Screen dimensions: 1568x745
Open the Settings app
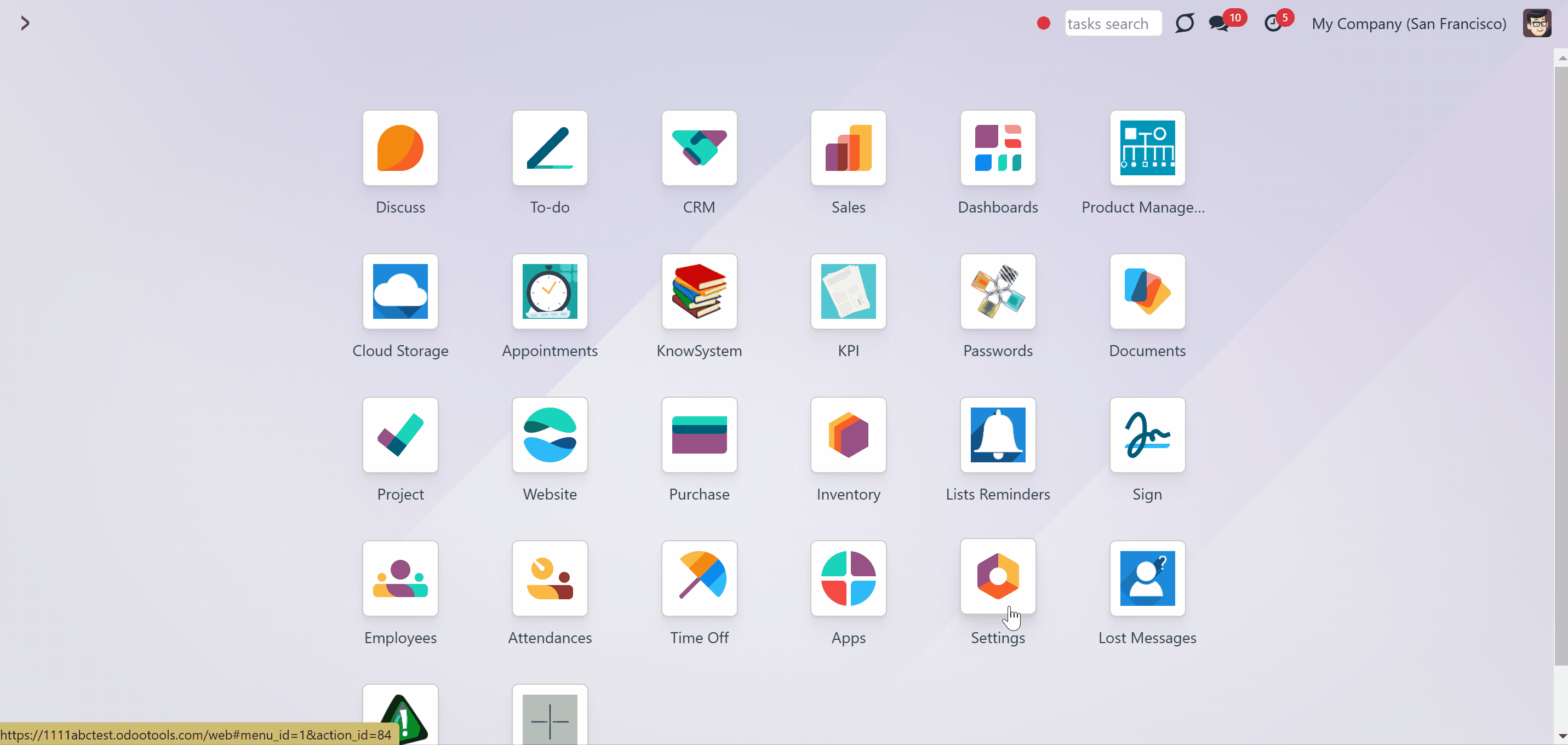click(x=998, y=576)
